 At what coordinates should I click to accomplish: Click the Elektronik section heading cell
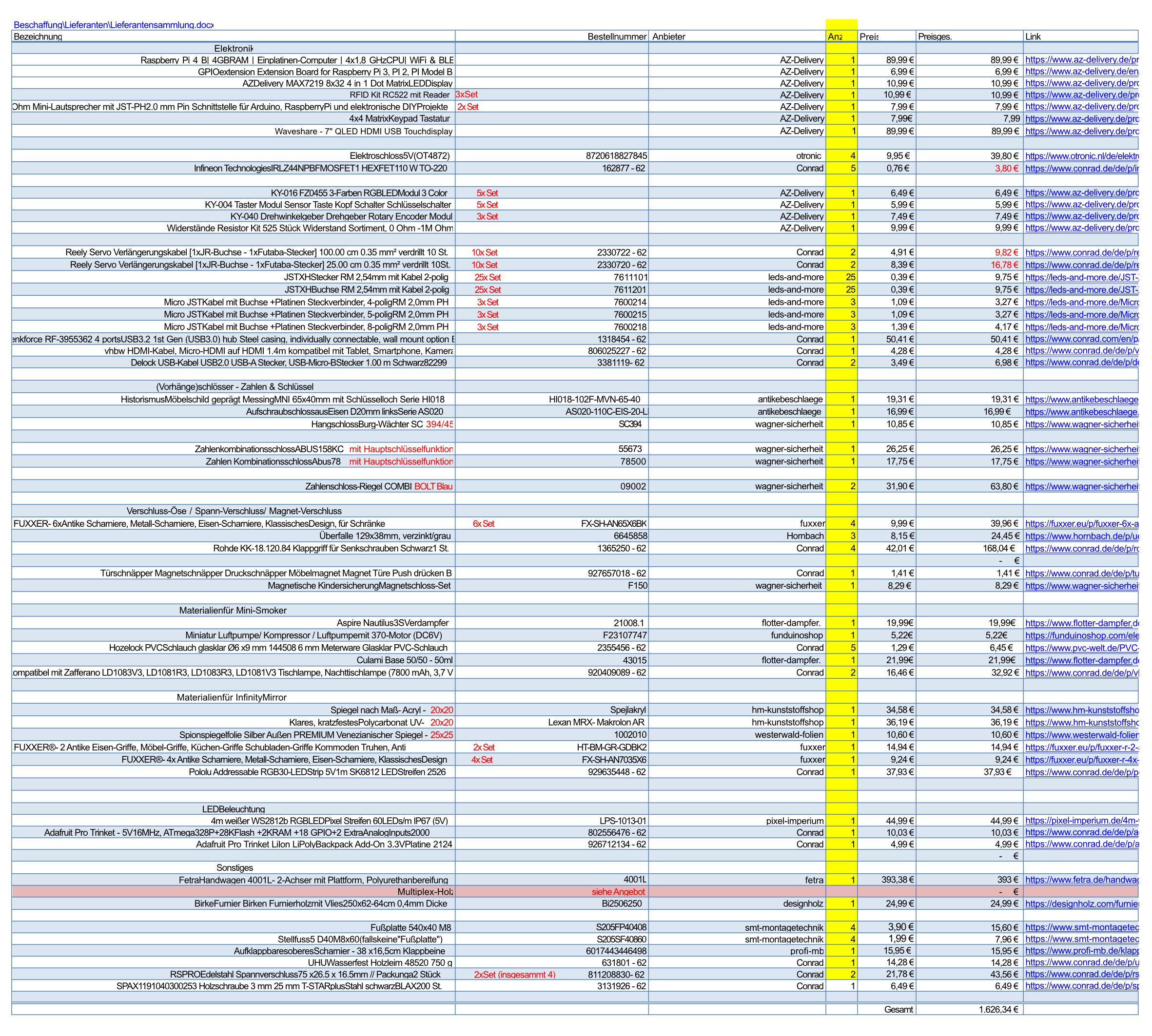(233, 48)
